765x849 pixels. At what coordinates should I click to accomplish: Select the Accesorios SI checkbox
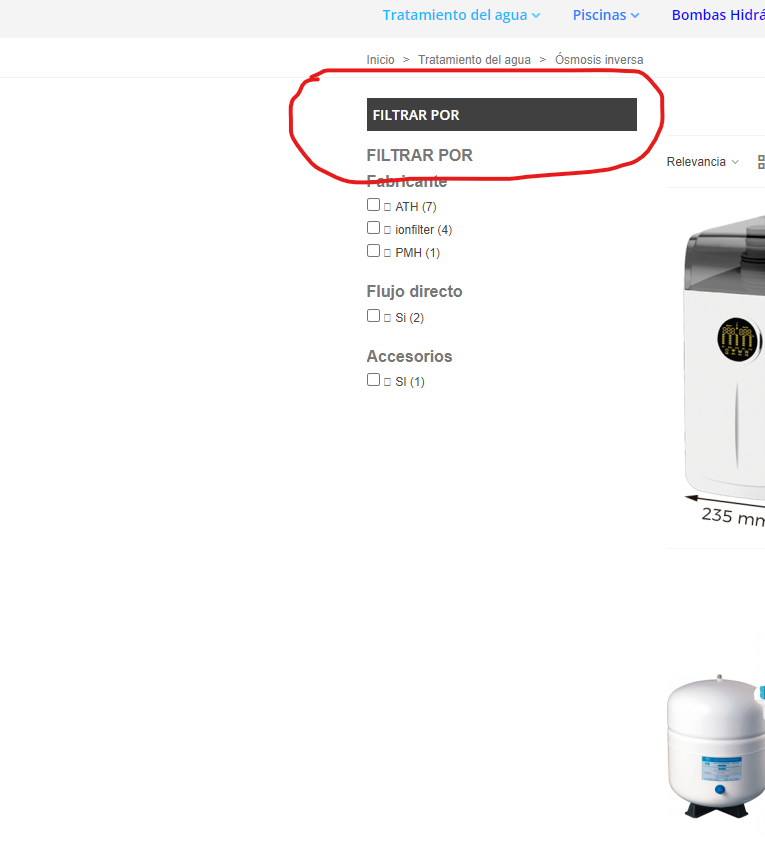click(373, 380)
